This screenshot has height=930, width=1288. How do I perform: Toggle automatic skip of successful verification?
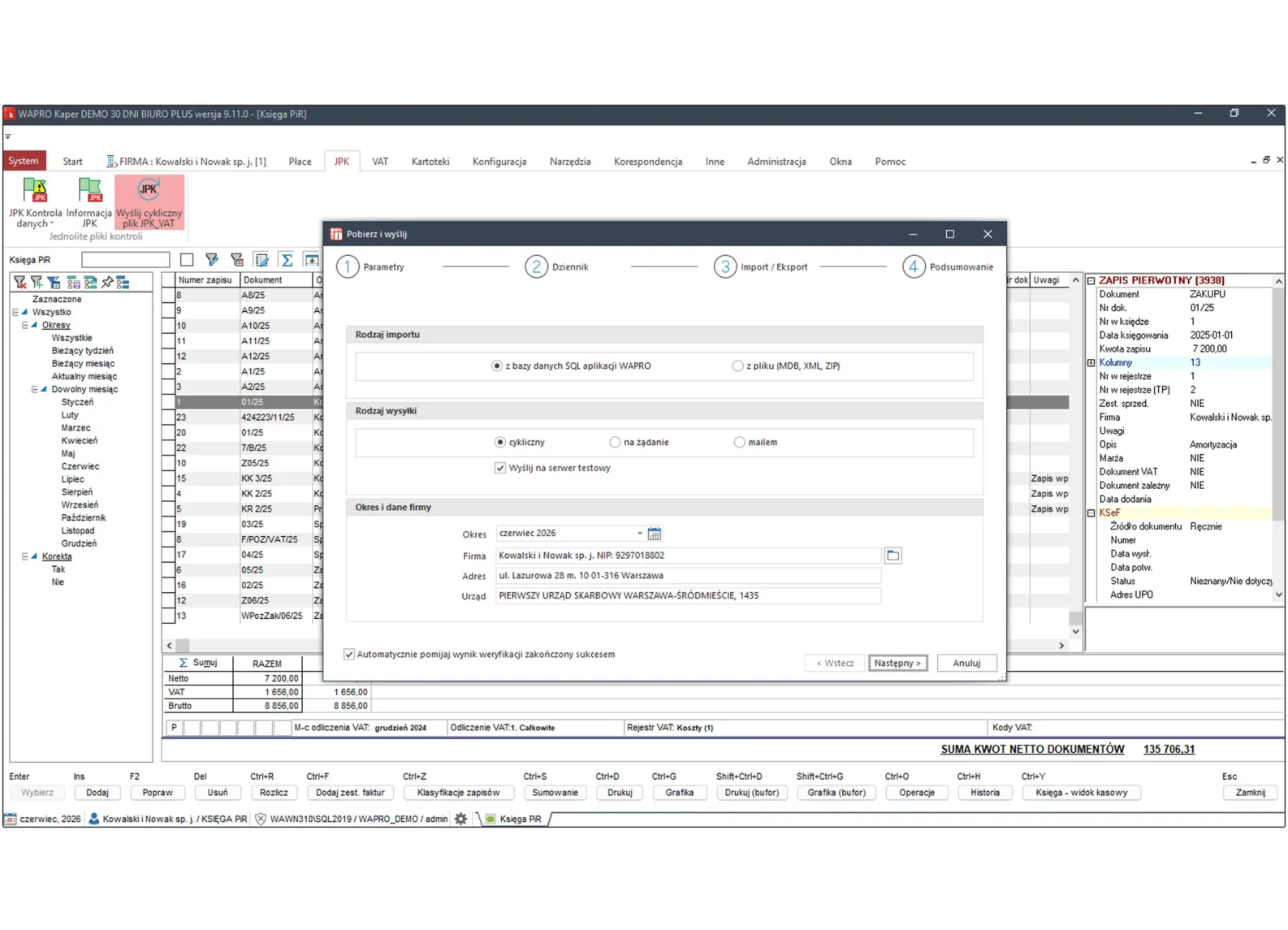[x=349, y=655]
